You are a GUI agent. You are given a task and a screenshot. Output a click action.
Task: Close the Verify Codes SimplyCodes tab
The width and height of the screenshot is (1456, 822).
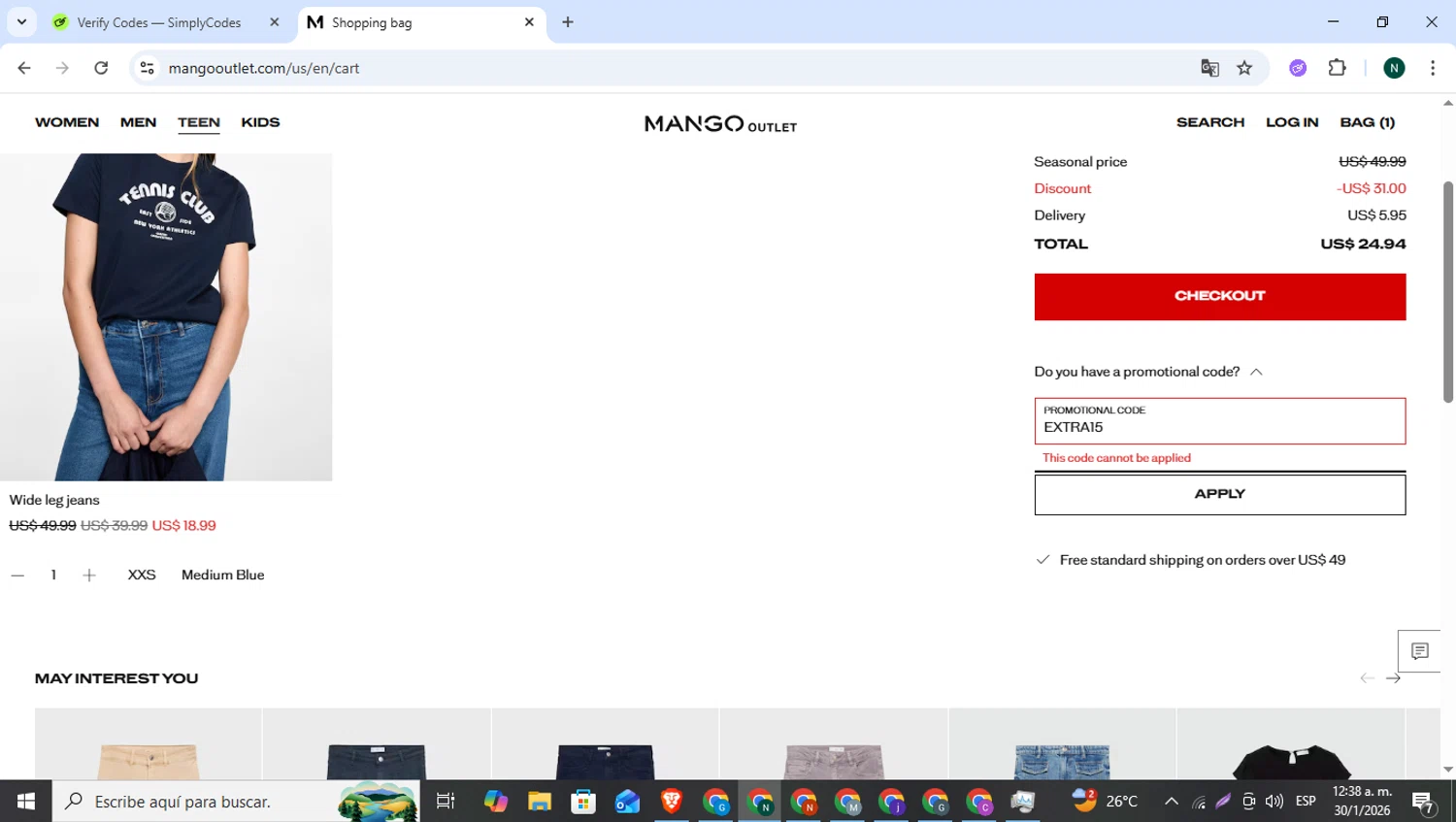pos(274,22)
